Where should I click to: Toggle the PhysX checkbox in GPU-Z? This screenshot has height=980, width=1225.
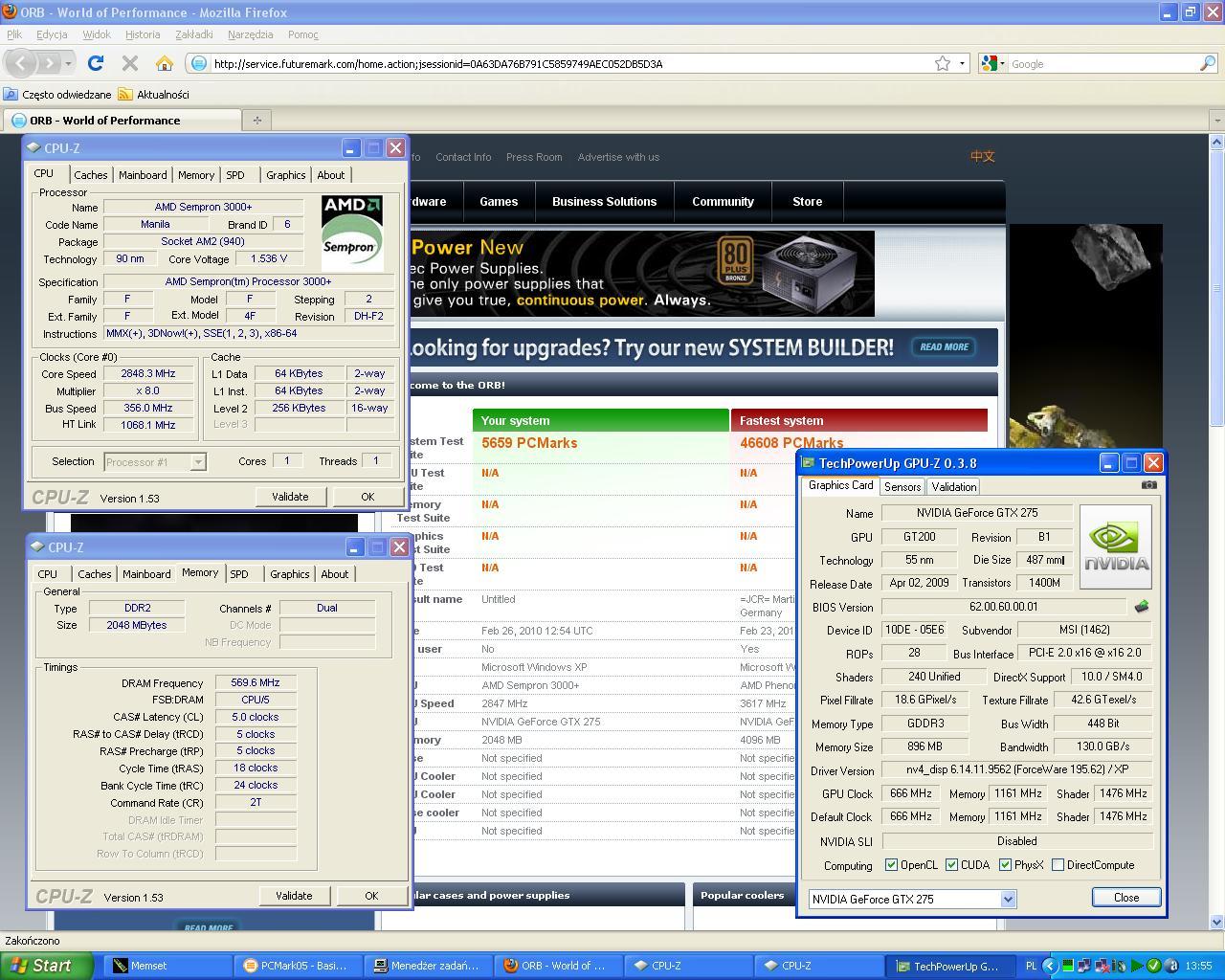(x=1005, y=865)
